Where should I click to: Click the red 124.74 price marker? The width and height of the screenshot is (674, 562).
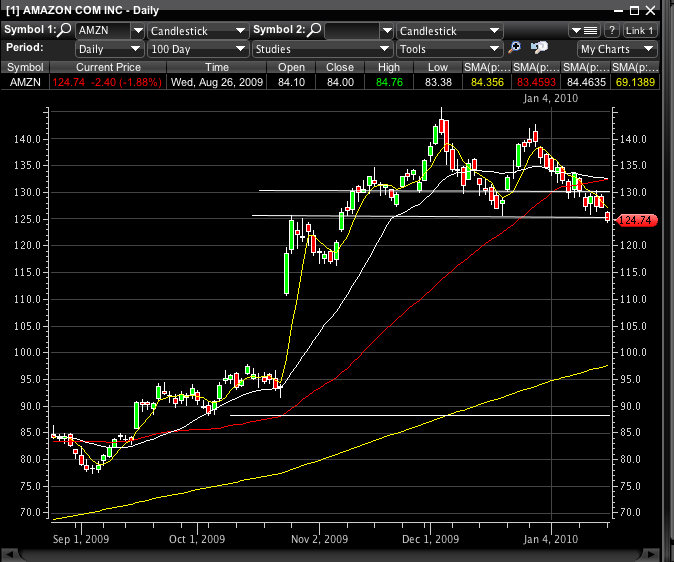pyautogui.click(x=637, y=220)
